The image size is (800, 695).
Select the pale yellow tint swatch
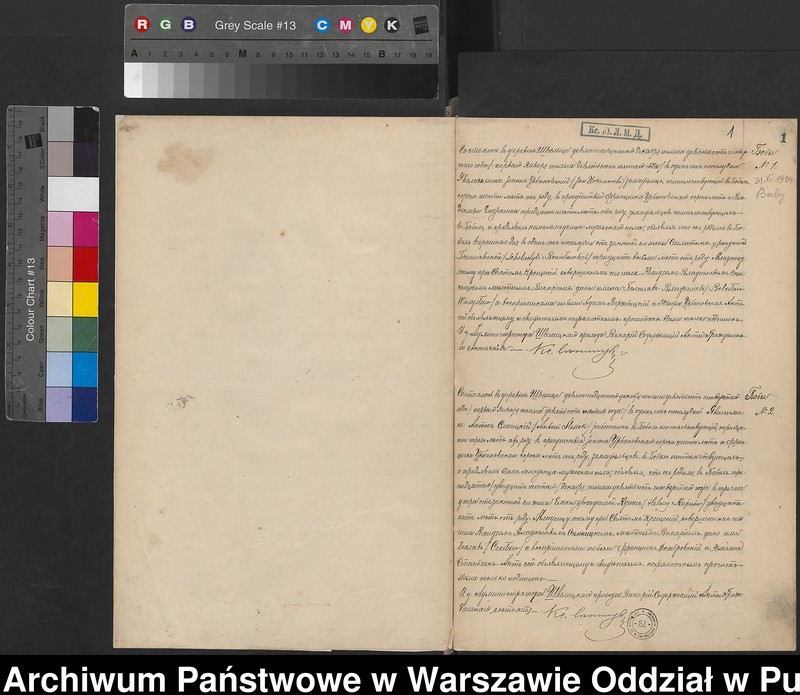[60, 300]
